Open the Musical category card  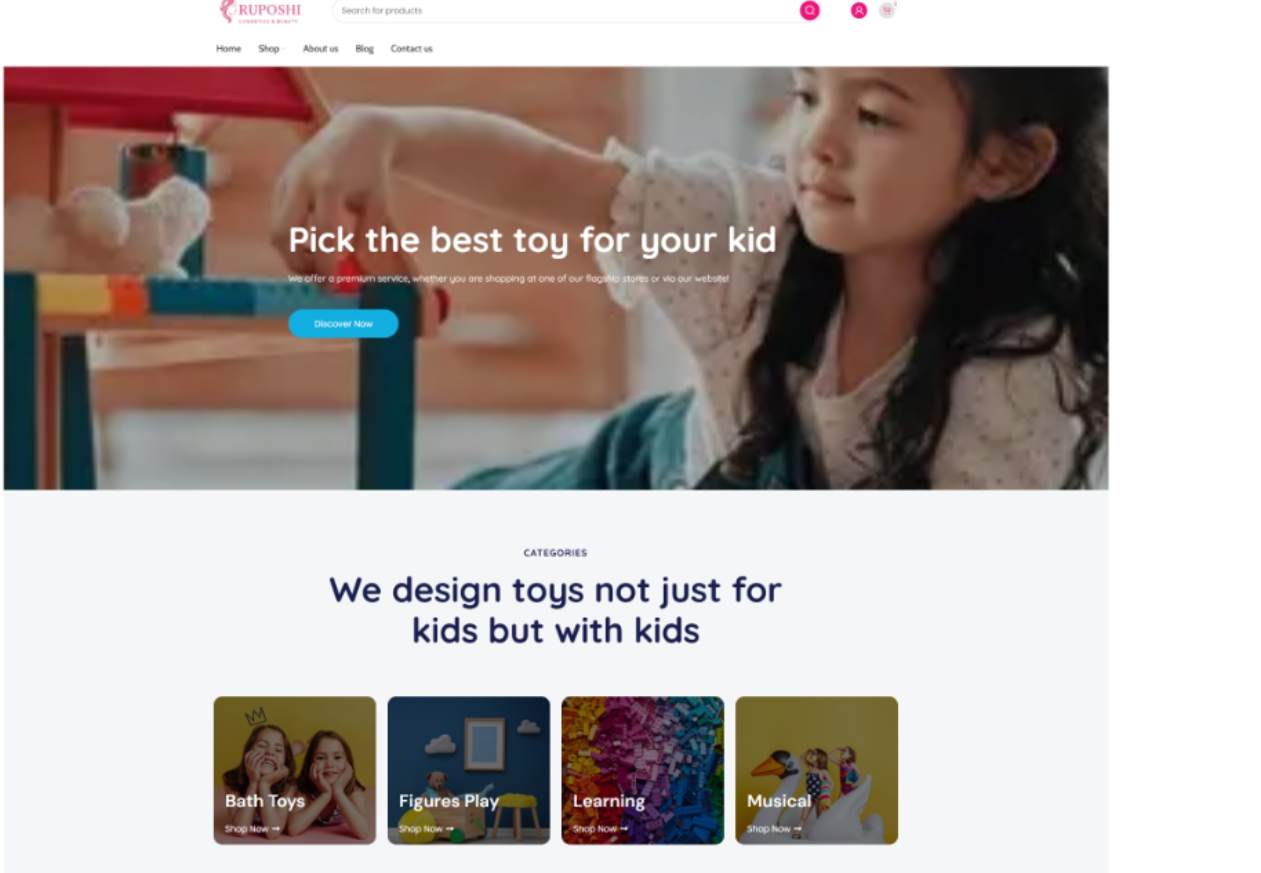pyautogui.click(x=816, y=770)
